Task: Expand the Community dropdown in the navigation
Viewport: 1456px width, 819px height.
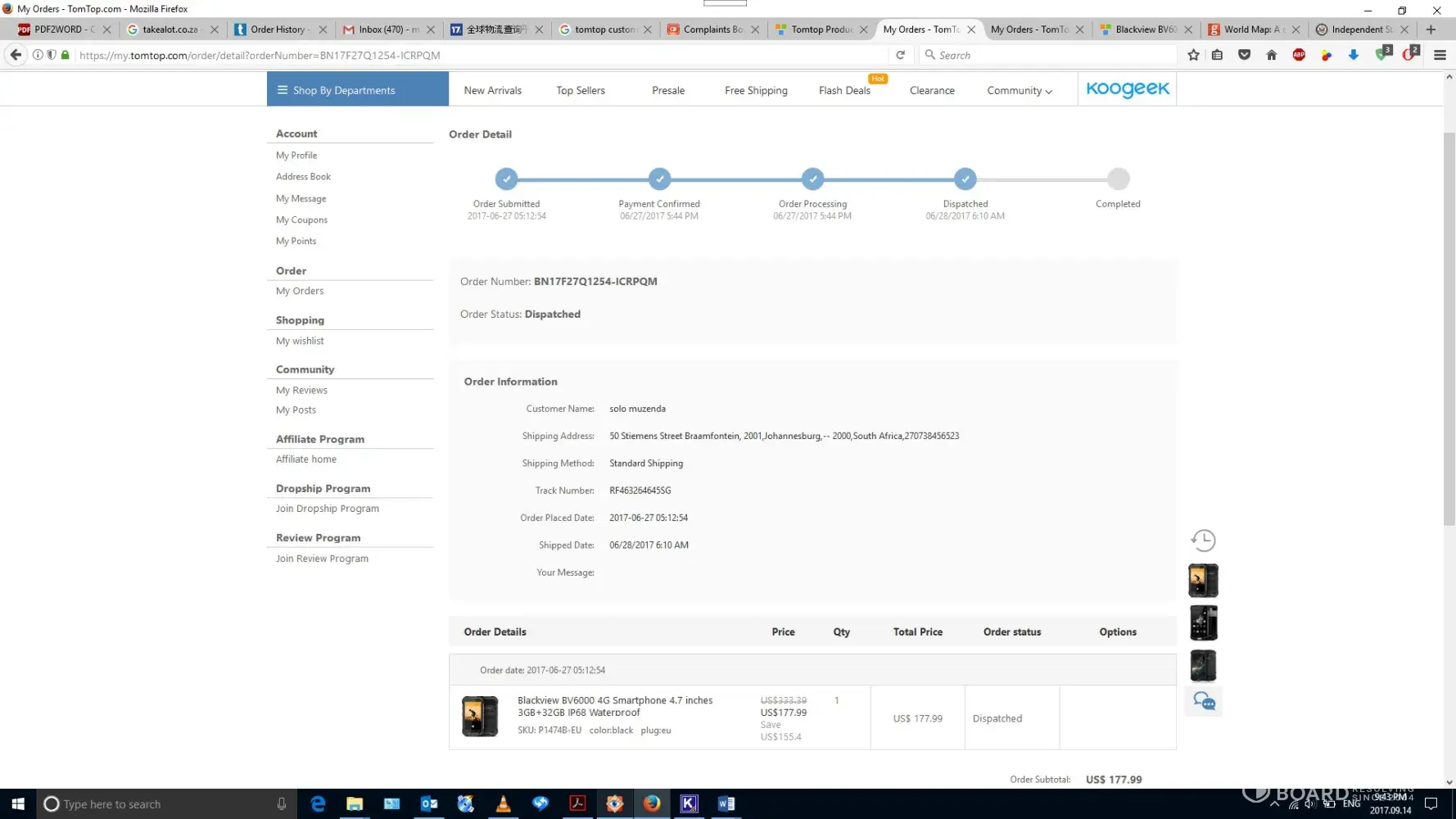Action: point(1019,90)
